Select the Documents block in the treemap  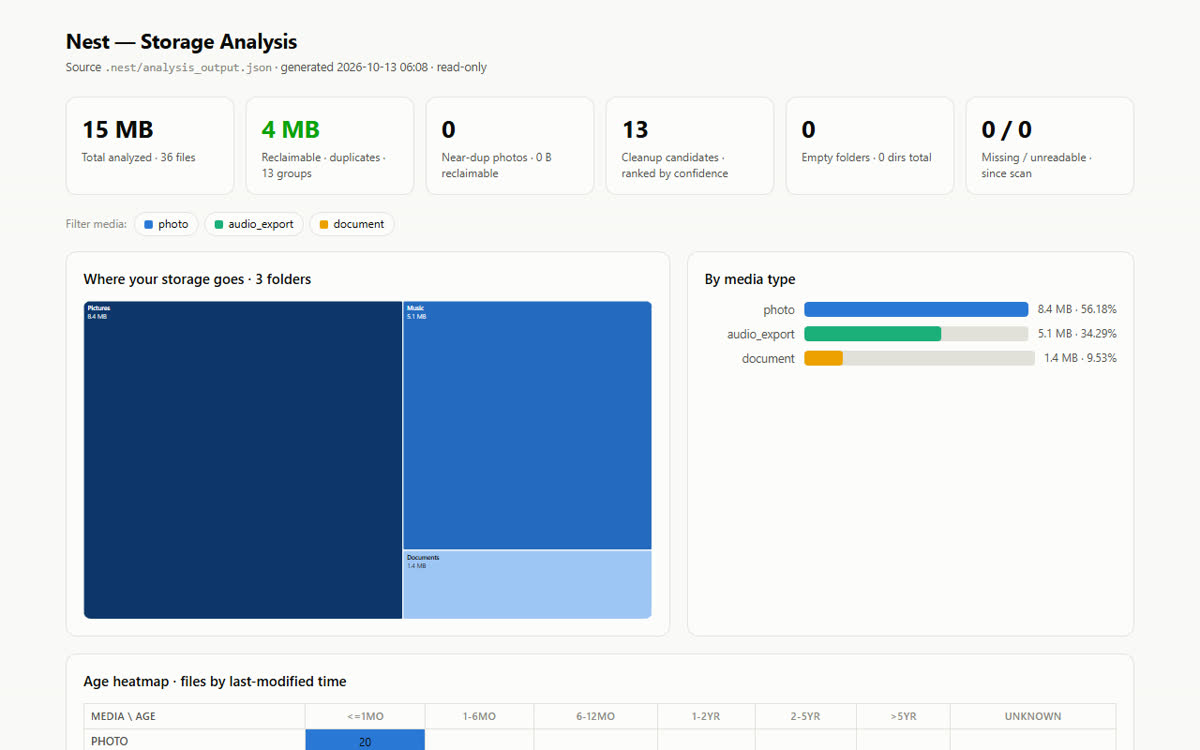pyautogui.click(x=527, y=585)
